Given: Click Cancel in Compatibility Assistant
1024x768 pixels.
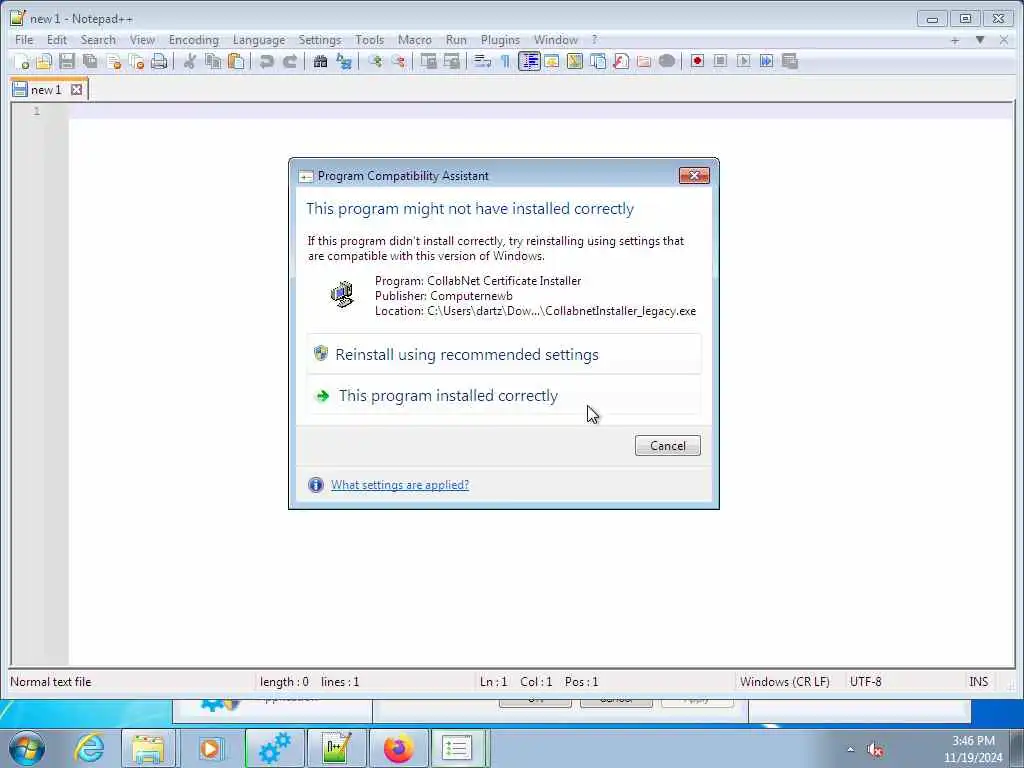Looking at the screenshot, I should pos(667,445).
